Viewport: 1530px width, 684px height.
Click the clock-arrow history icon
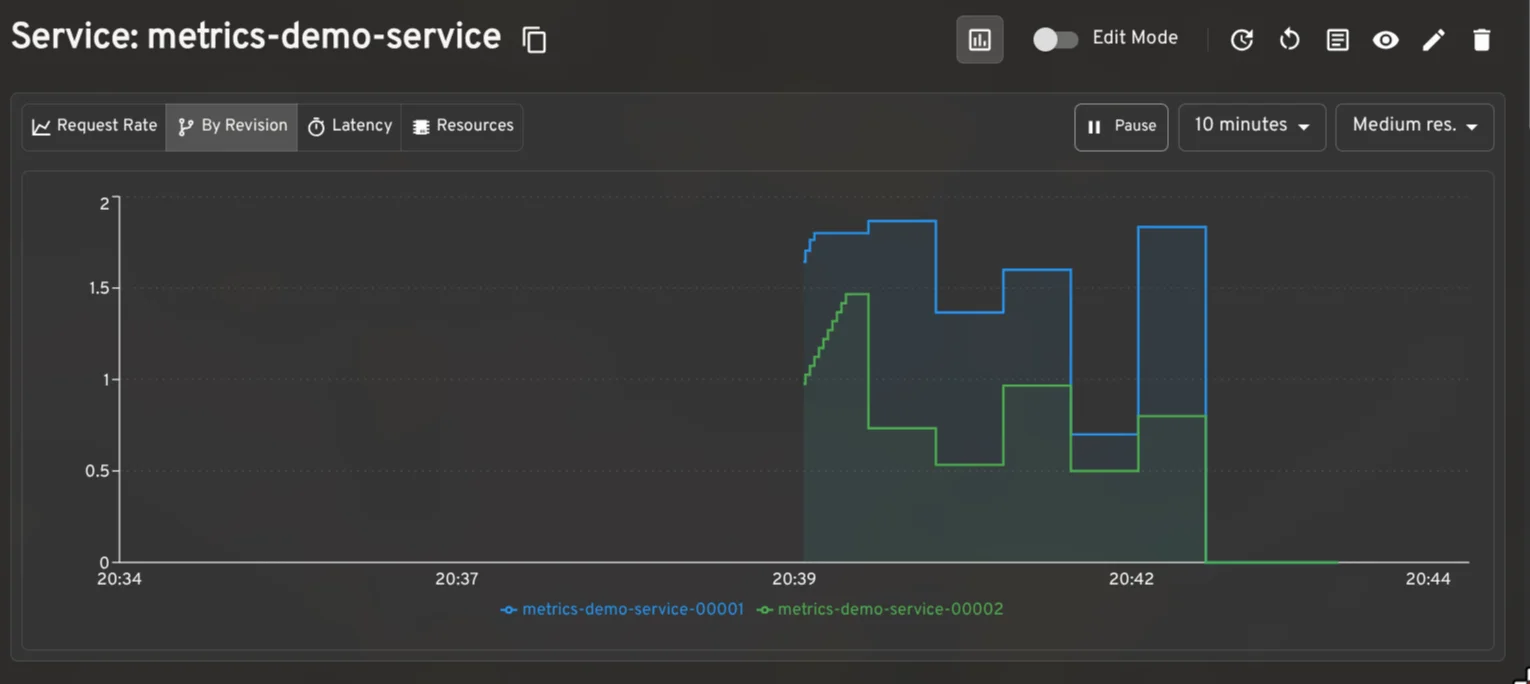tap(1242, 40)
